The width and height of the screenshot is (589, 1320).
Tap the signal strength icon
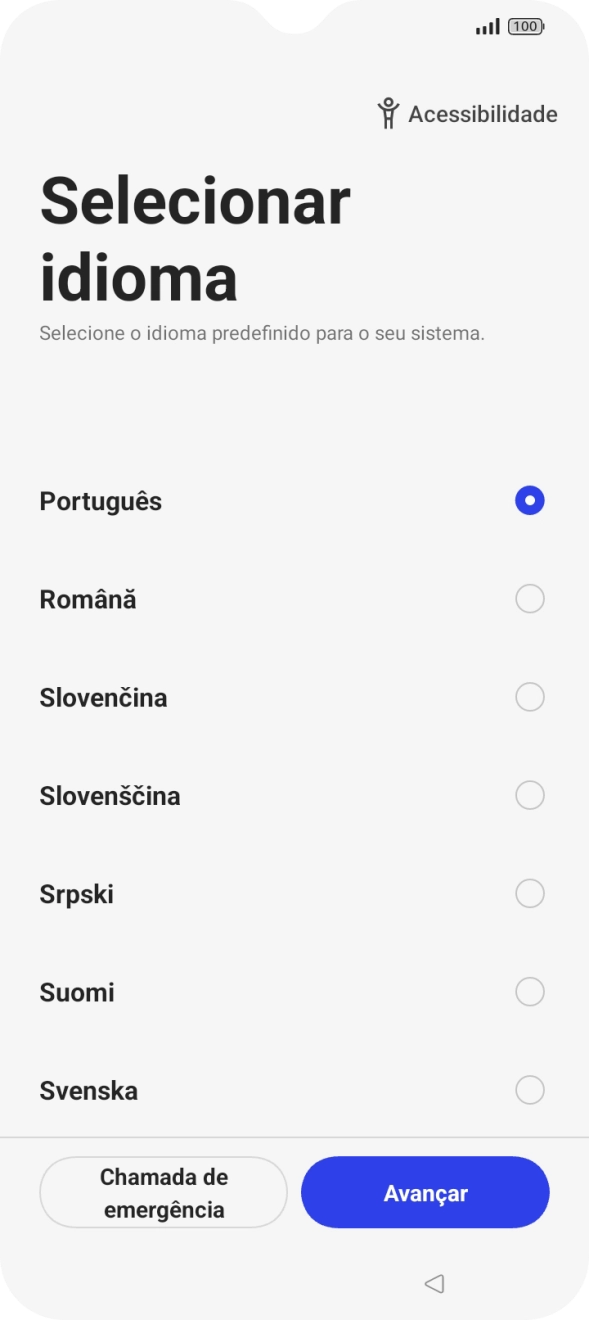(487, 25)
